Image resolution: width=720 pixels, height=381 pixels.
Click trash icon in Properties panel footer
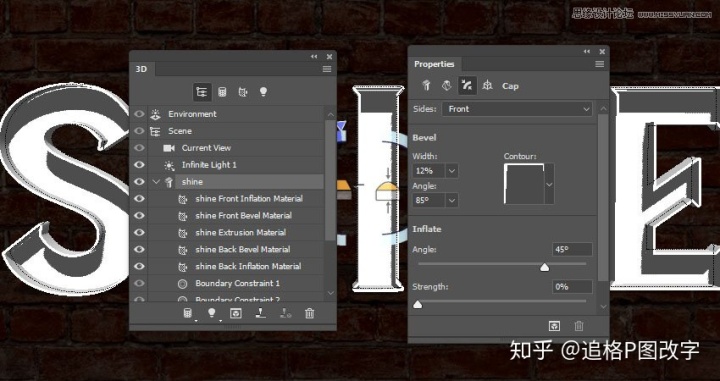579,326
